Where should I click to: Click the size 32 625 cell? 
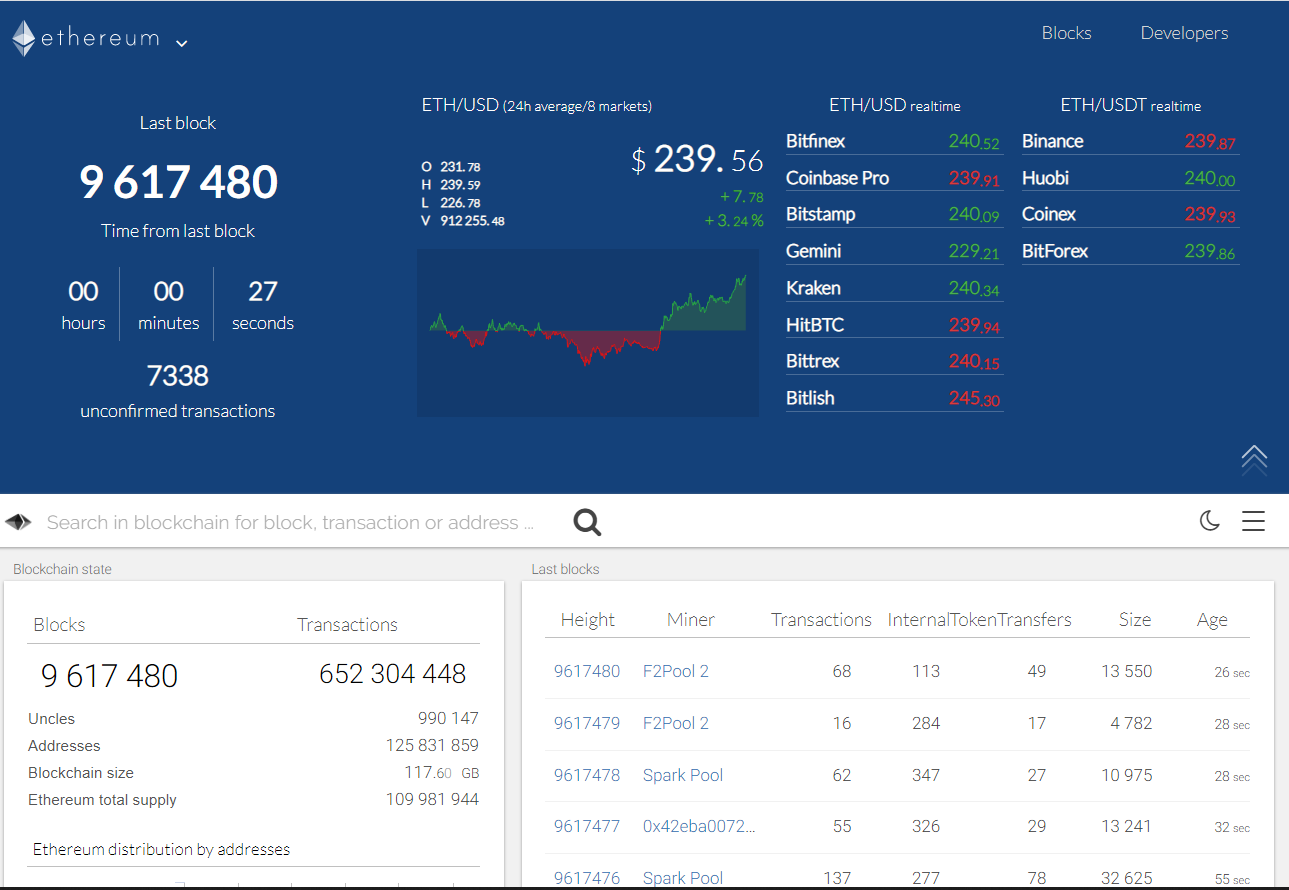click(x=1126, y=879)
